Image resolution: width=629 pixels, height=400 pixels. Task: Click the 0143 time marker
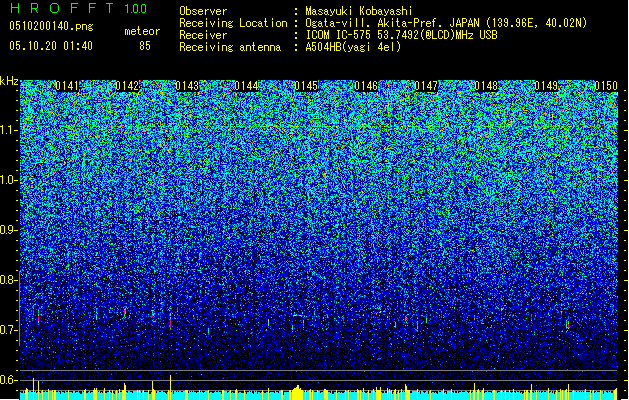coord(187,86)
